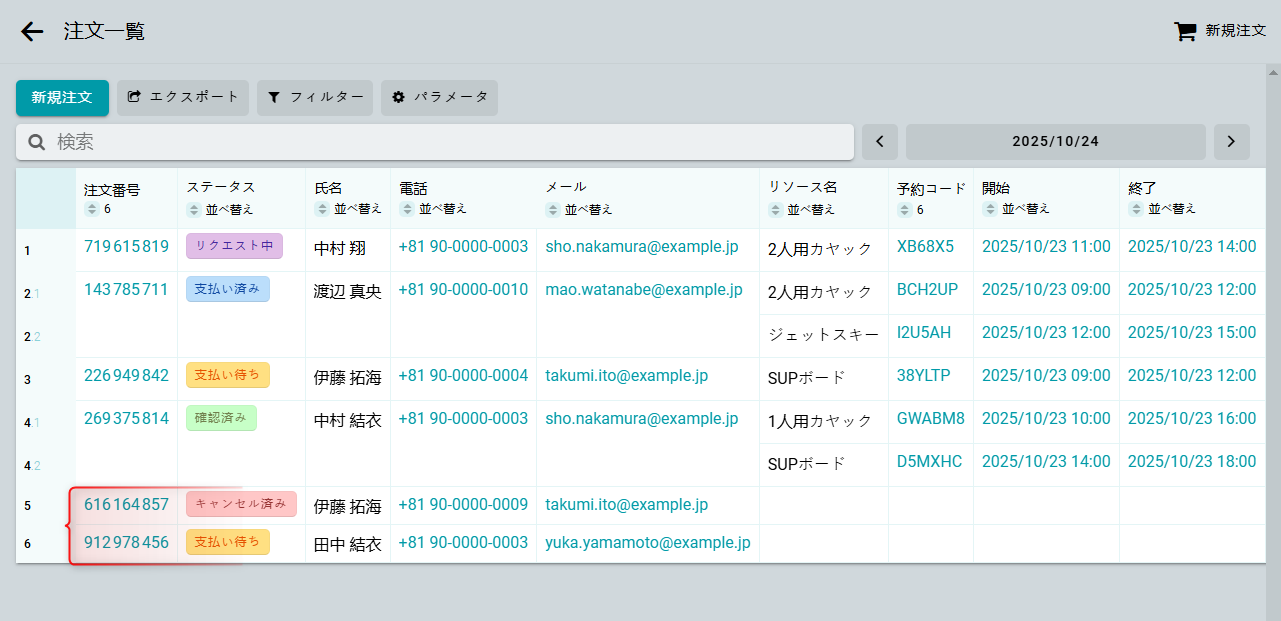This screenshot has height=621, width=1281.
Task: Sort the ステータス column
Action: pos(195,210)
